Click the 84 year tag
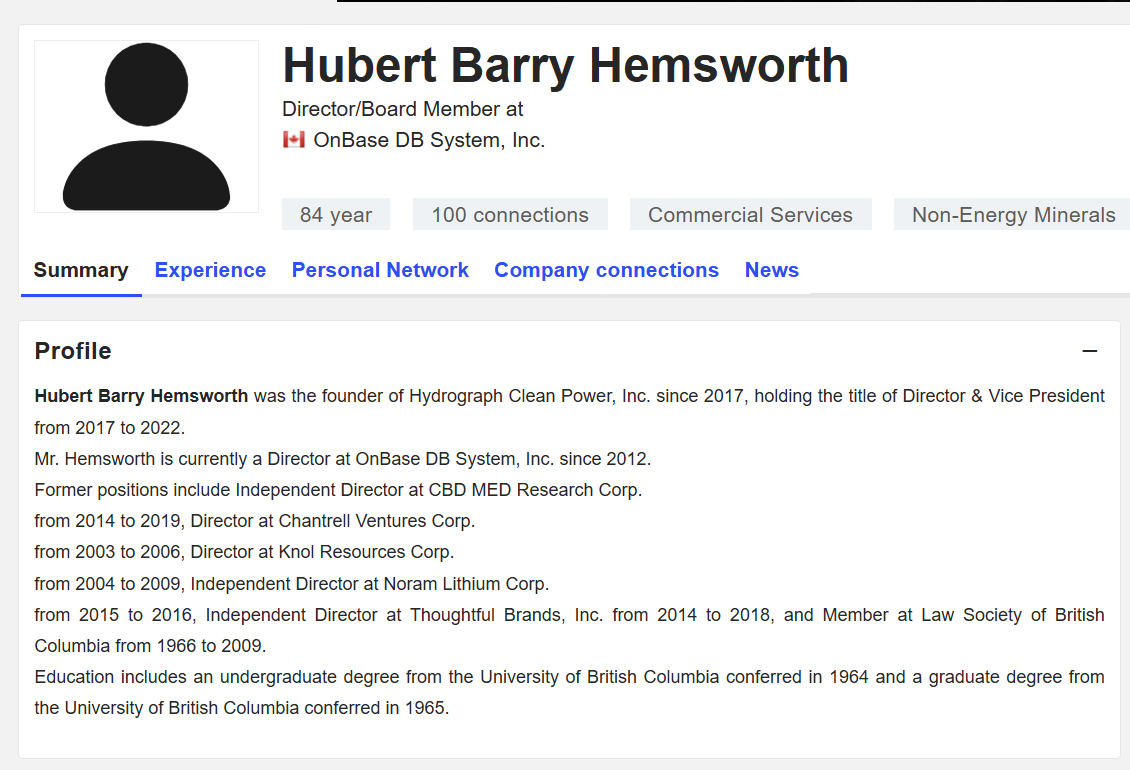 tap(336, 214)
